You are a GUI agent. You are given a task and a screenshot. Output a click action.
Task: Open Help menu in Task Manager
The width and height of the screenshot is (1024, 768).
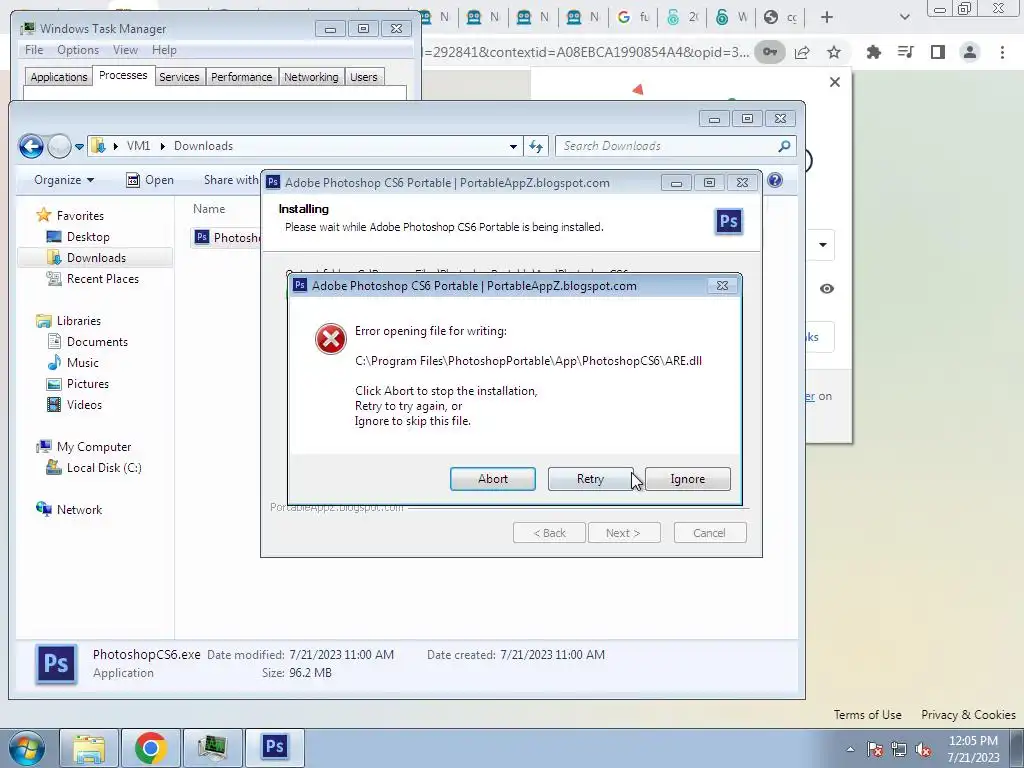pos(164,50)
